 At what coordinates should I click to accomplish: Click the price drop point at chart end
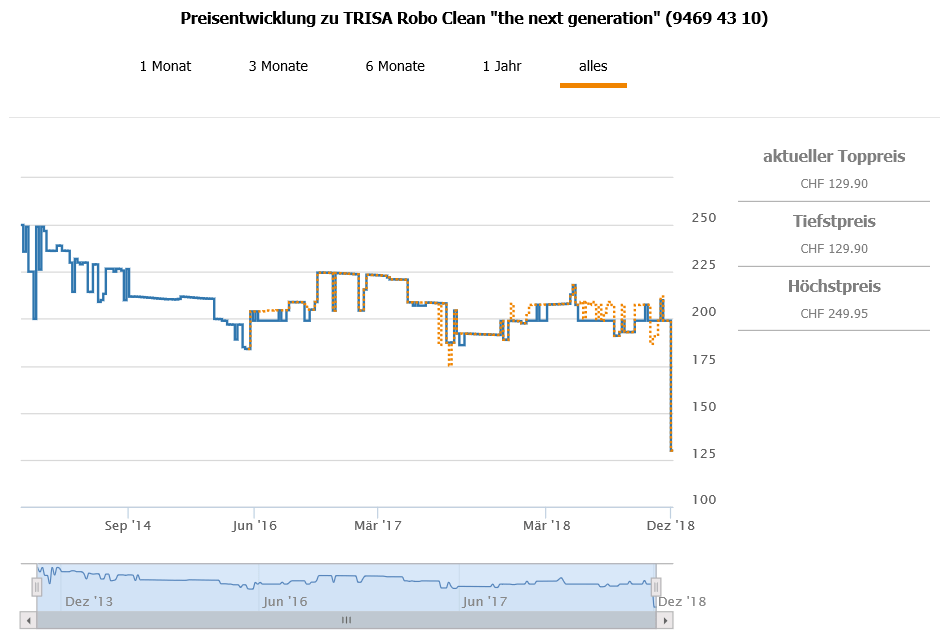[672, 450]
